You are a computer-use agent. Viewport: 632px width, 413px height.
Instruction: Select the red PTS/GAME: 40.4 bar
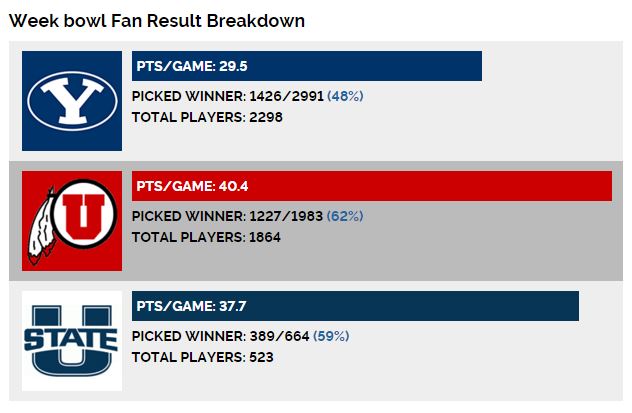click(x=372, y=186)
